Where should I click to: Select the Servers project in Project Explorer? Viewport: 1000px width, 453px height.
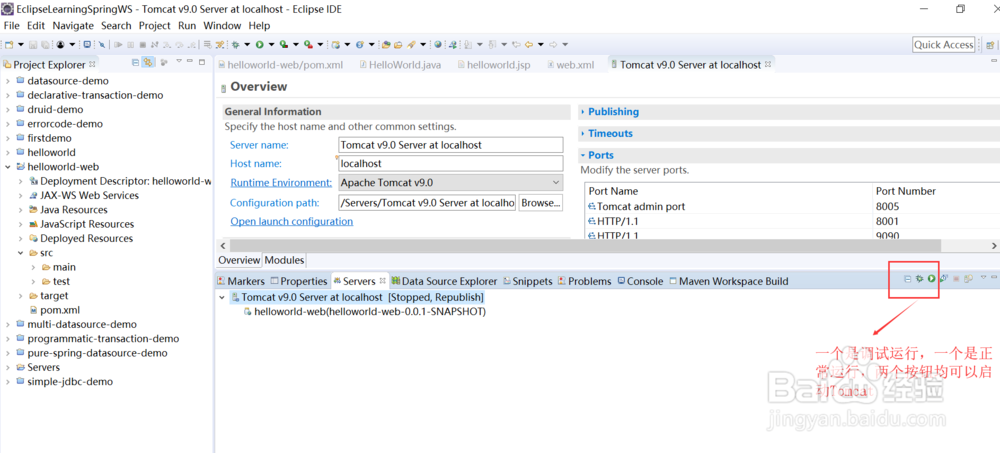coord(38,368)
